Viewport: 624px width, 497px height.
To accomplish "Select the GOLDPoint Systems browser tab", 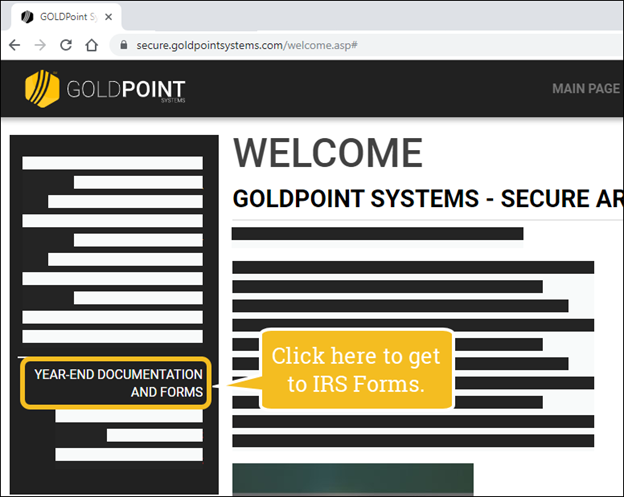I will click(66, 17).
